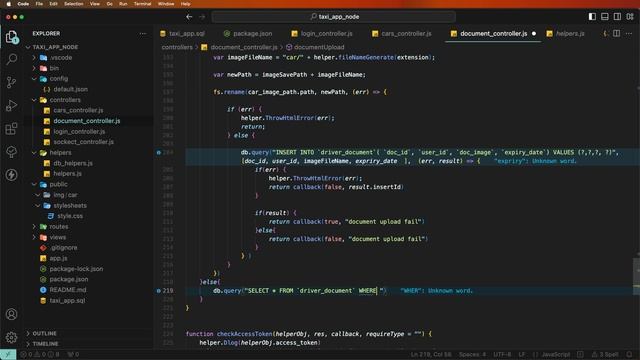Open the Accounts icon in activity bar
This screenshot has height=360, width=640.
point(11,314)
